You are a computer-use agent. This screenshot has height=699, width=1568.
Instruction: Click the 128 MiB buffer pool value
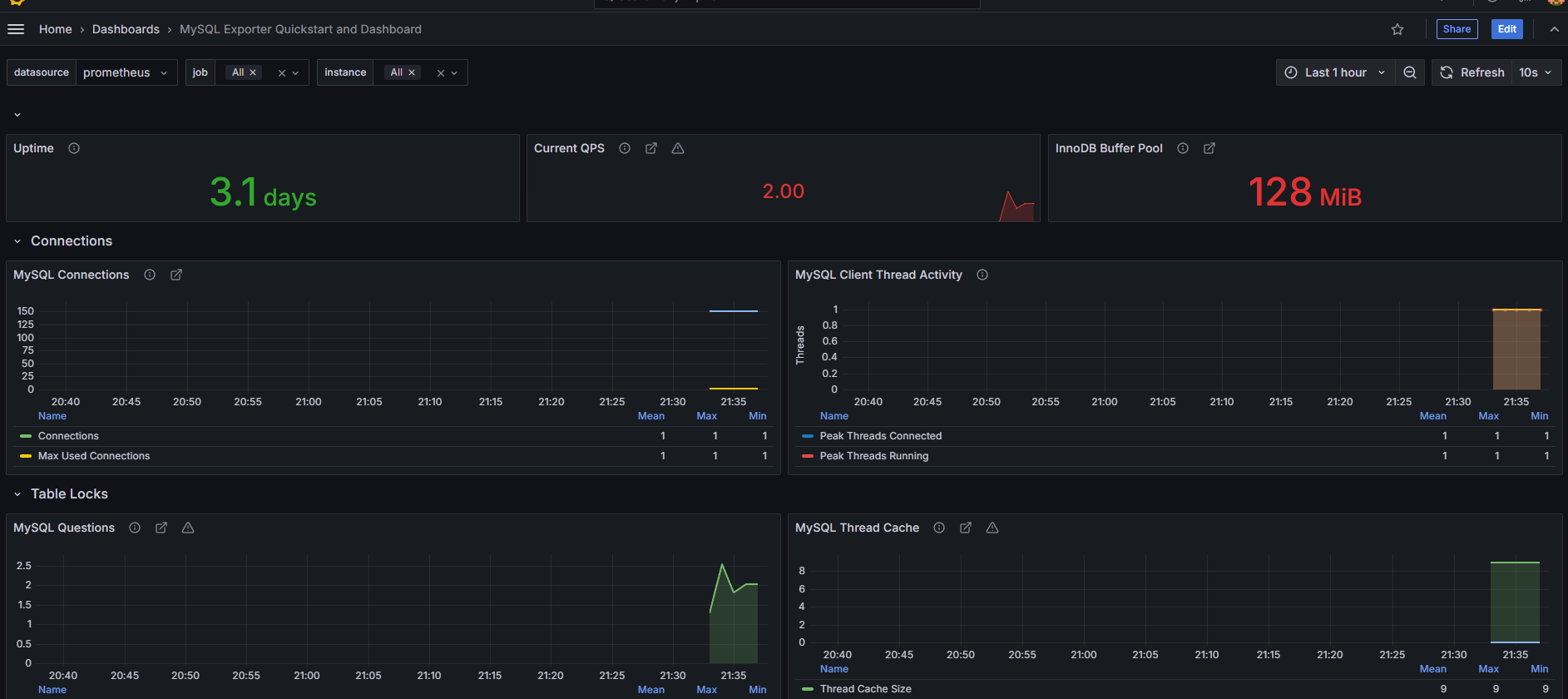pos(1304,192)
